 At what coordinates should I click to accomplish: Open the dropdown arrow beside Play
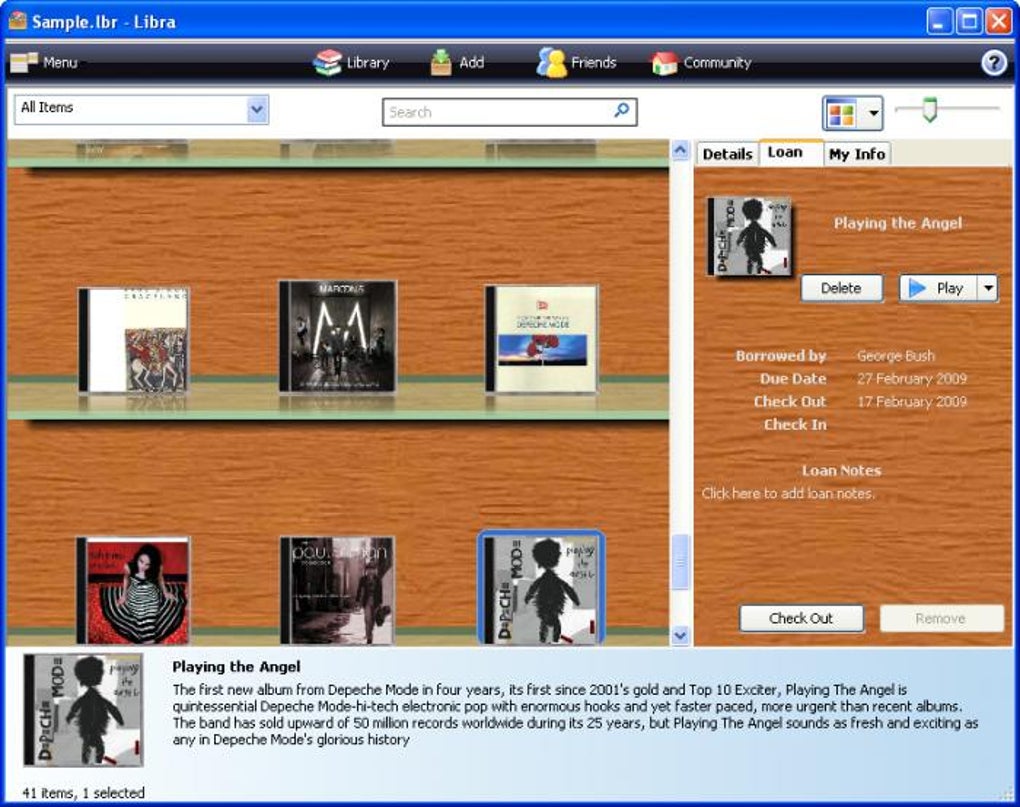click(x=988, y=288)
